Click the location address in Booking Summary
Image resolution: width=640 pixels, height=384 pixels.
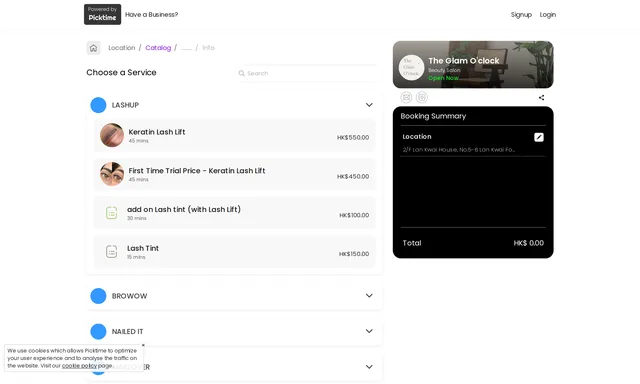(459, 150)
